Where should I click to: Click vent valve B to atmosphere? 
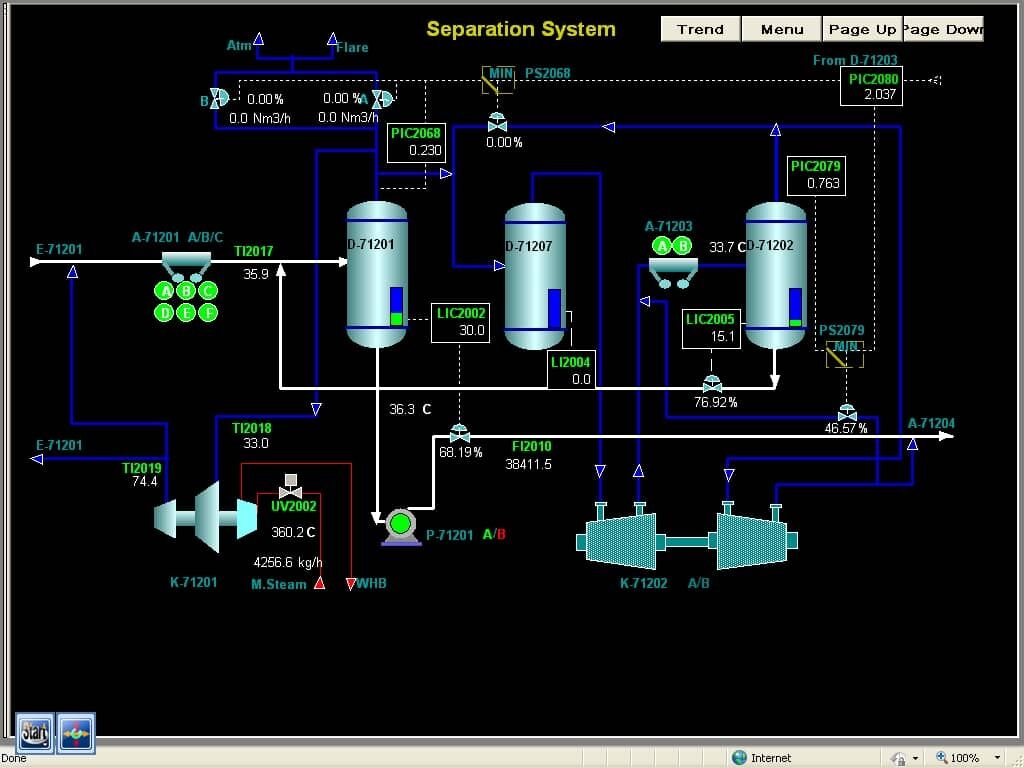pos(219,99)
